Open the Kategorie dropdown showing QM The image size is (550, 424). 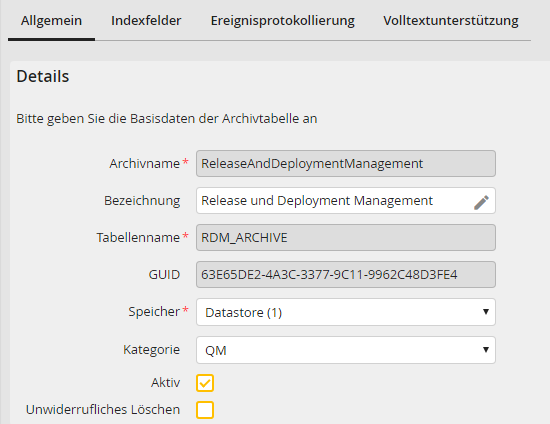pos(346,350)
